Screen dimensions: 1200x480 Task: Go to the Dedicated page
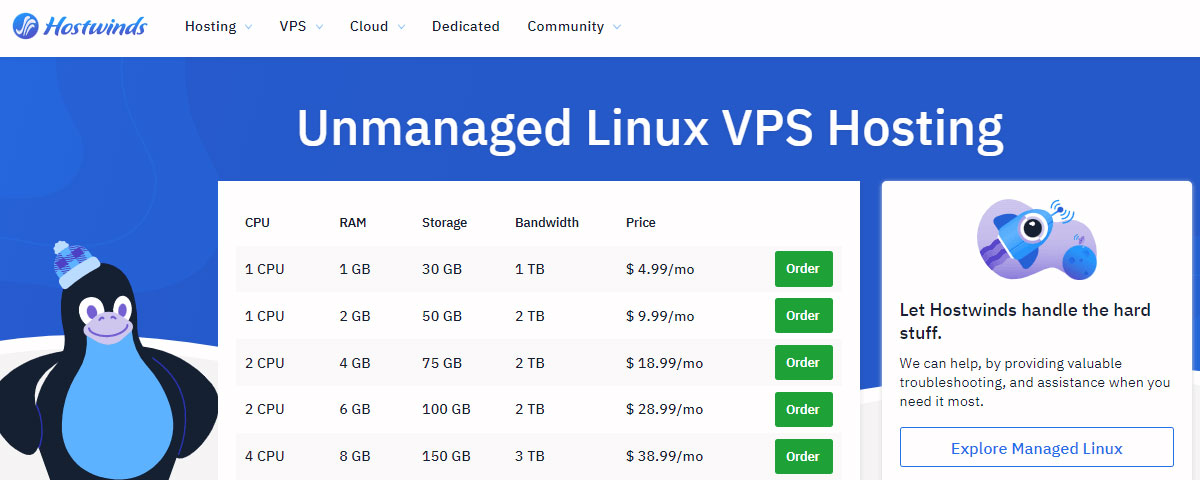coord(466,26)
